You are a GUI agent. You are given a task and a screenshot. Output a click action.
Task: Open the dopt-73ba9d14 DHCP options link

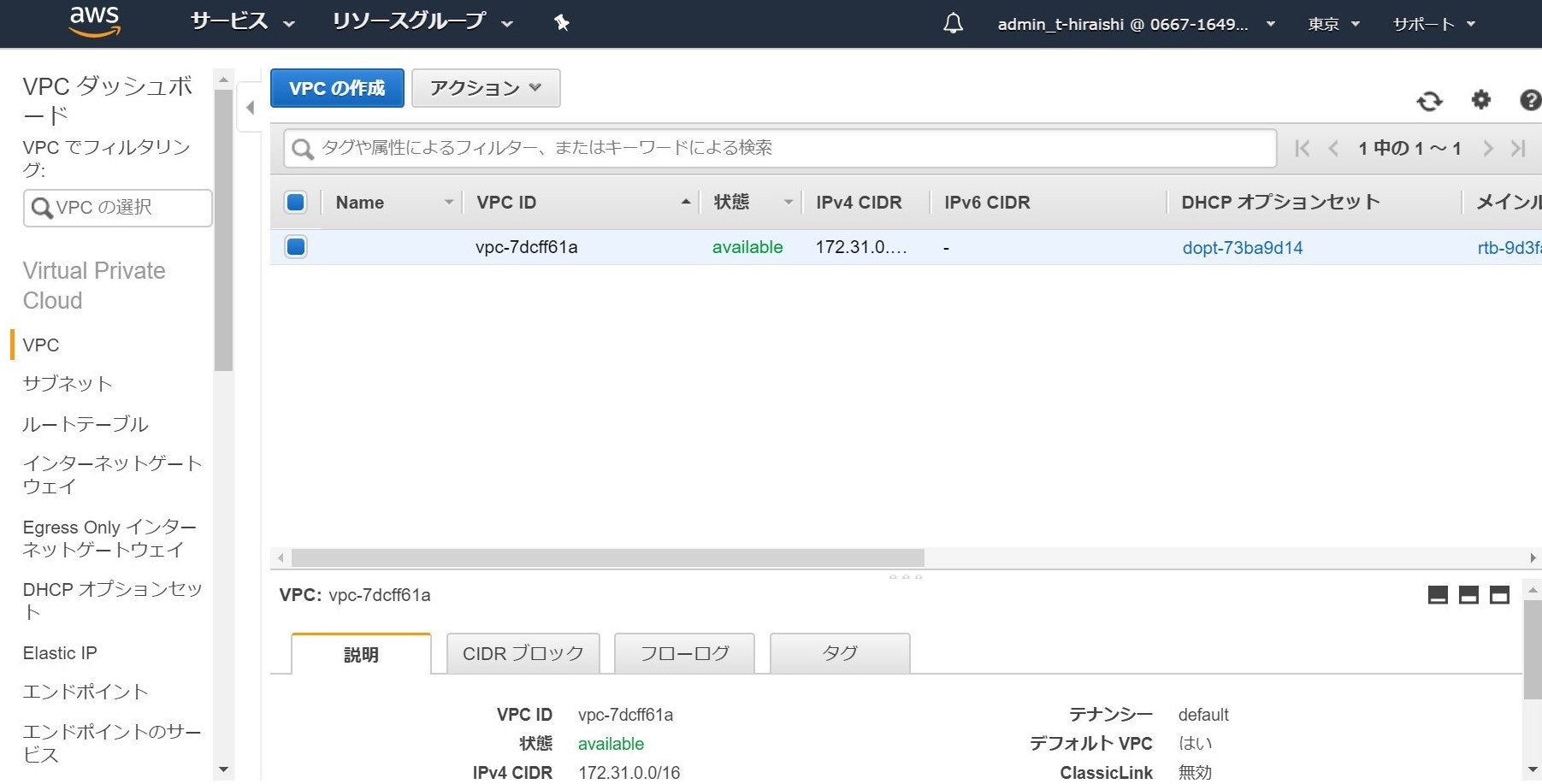tap(1243, 248)
